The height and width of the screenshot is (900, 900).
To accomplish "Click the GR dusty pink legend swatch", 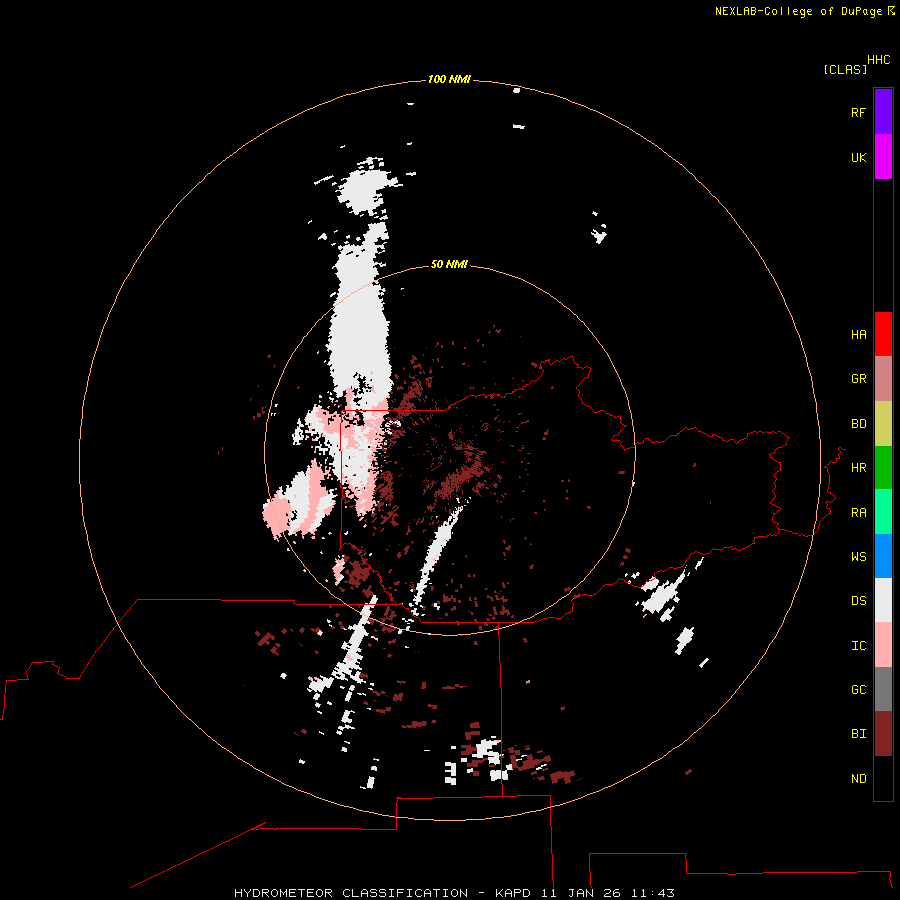I will (x=883, y=379).
